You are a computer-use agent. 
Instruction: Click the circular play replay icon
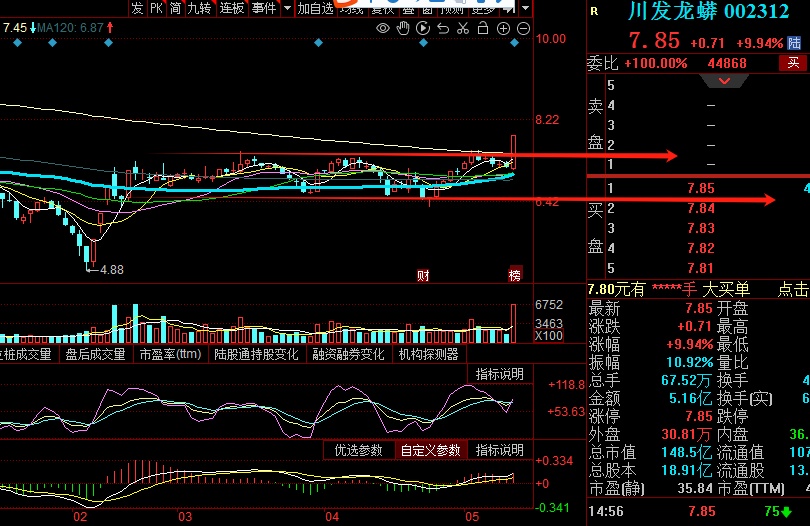pos(423,28)
